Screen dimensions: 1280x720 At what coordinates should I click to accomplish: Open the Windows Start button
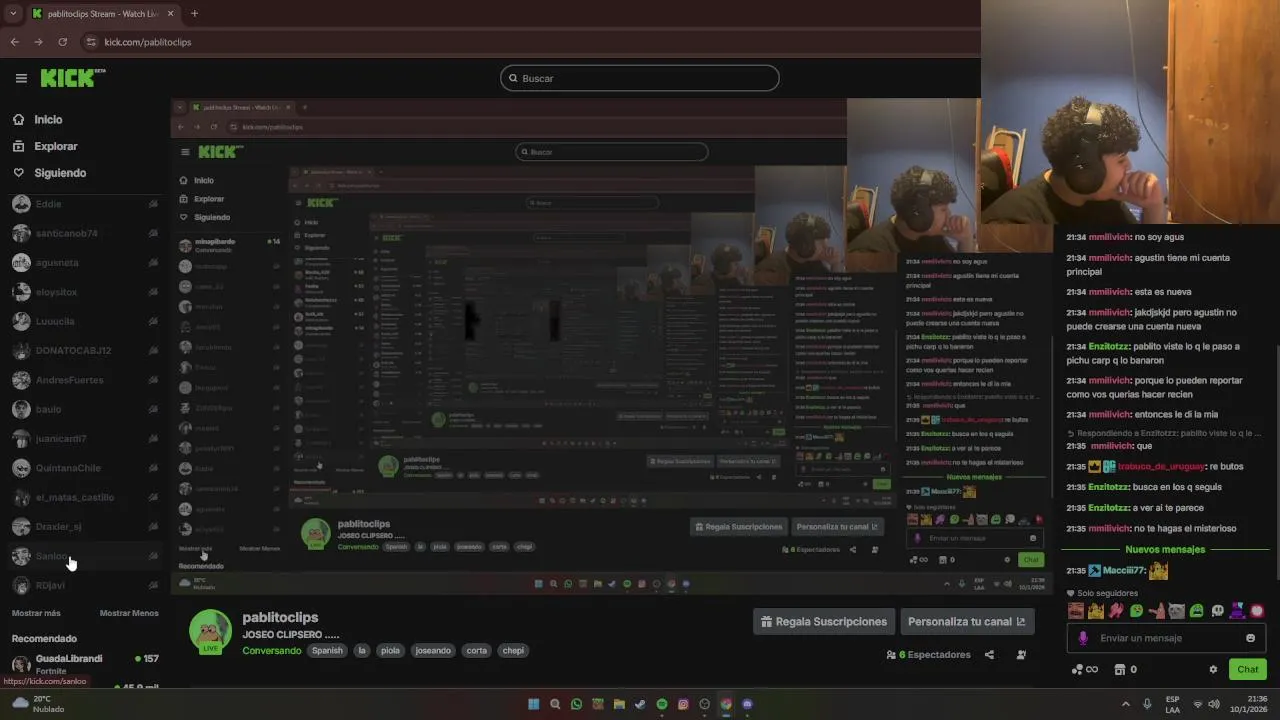[533, 704]
